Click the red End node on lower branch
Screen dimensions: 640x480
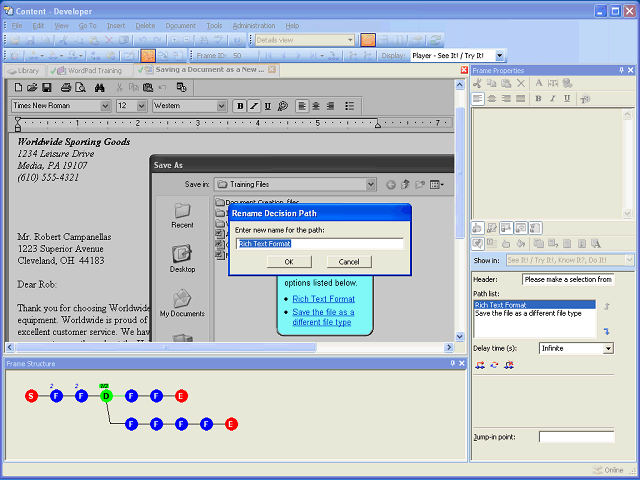(231, 424)
